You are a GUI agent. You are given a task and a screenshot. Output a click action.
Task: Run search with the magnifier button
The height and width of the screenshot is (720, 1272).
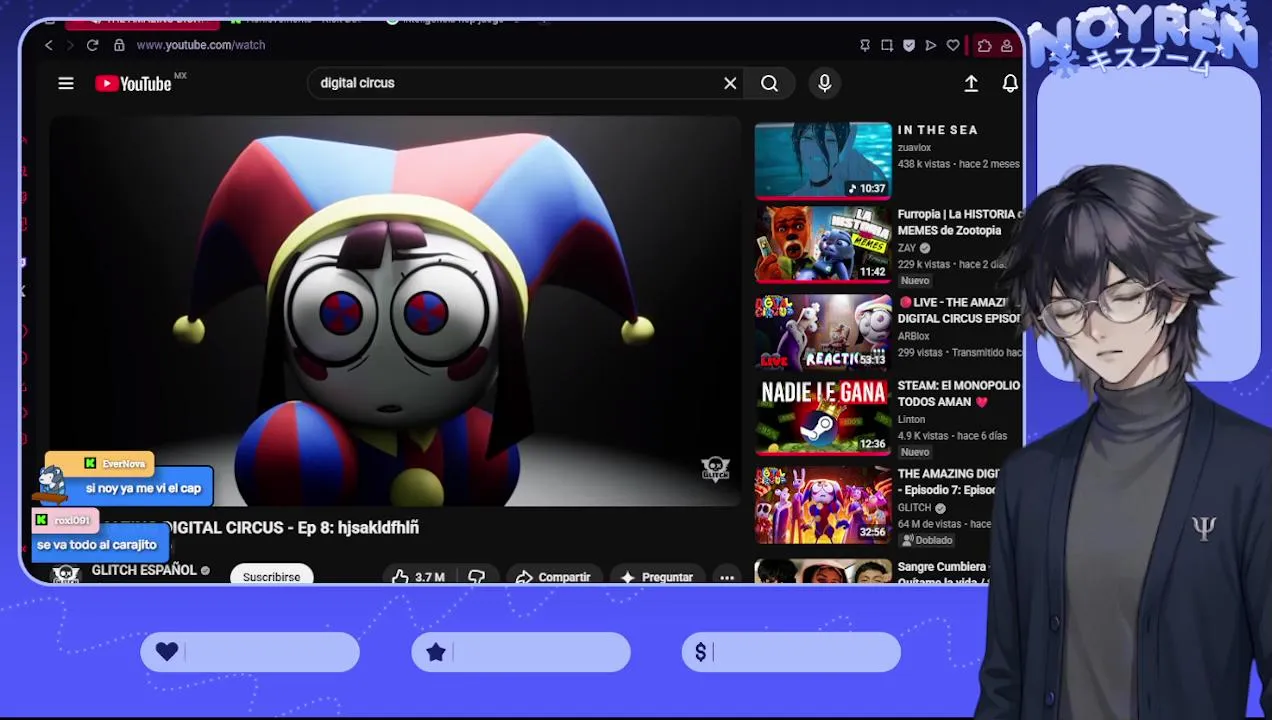769,84
